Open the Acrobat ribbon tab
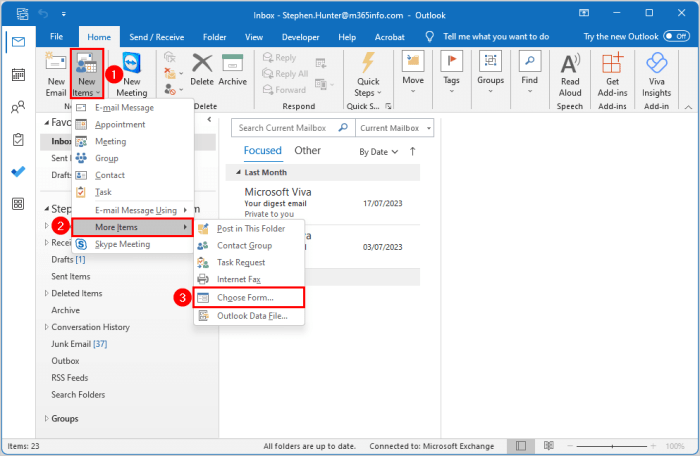 coord(389,37)
